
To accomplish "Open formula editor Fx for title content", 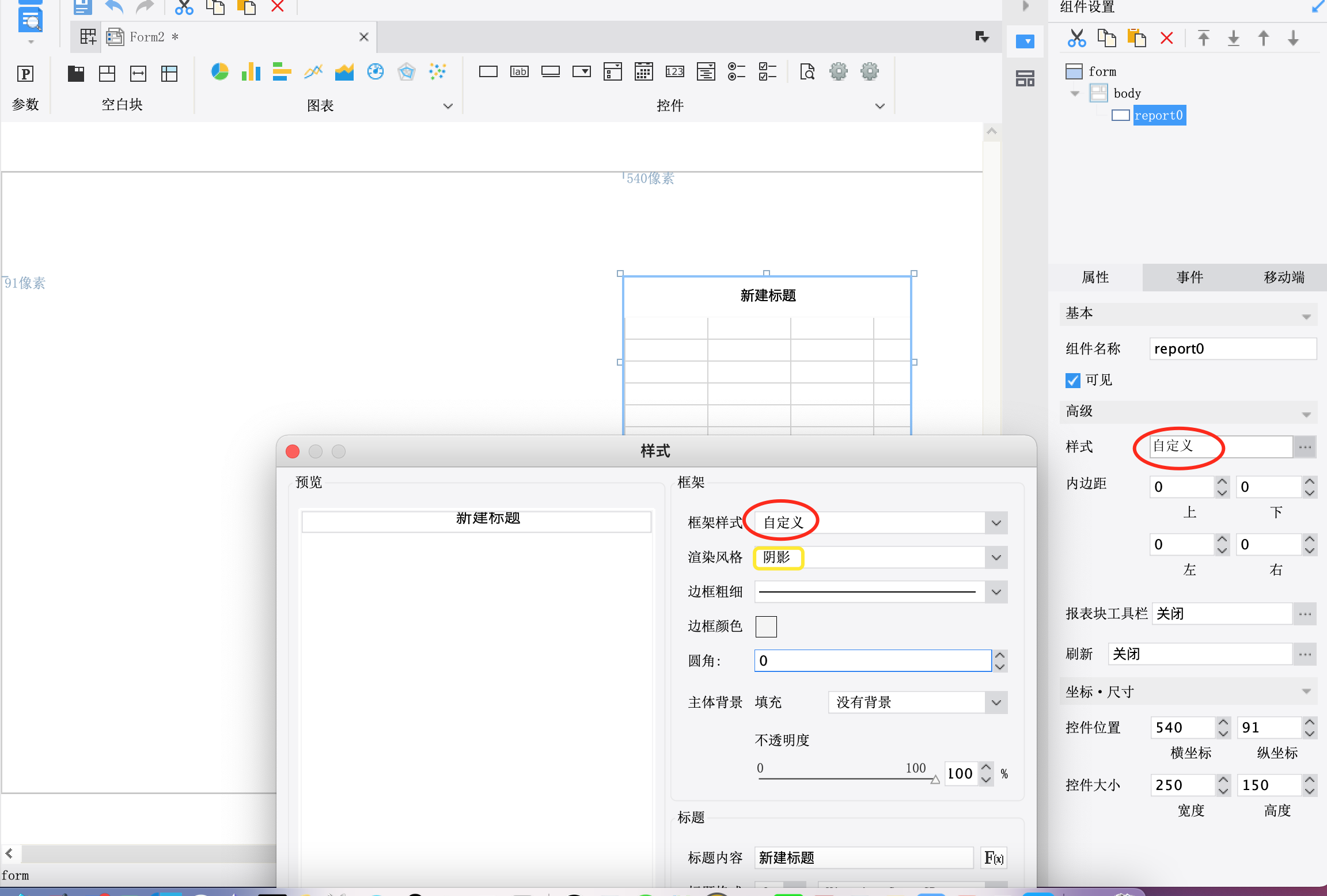I will (x=994, y=858).
